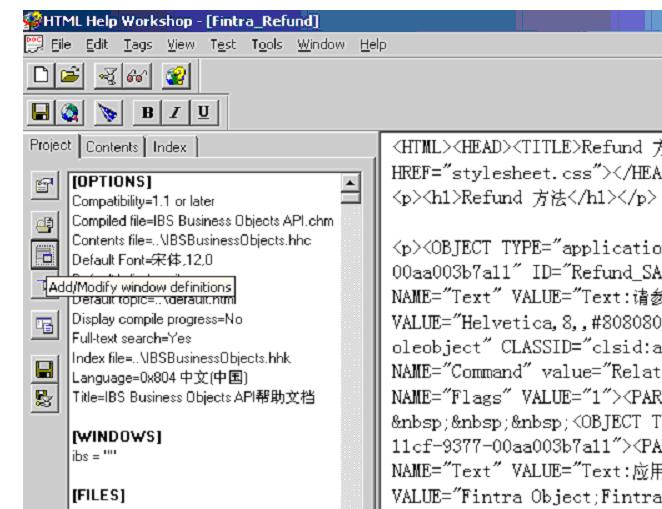Select Display compile progress=No line

[x=157, y=319]
